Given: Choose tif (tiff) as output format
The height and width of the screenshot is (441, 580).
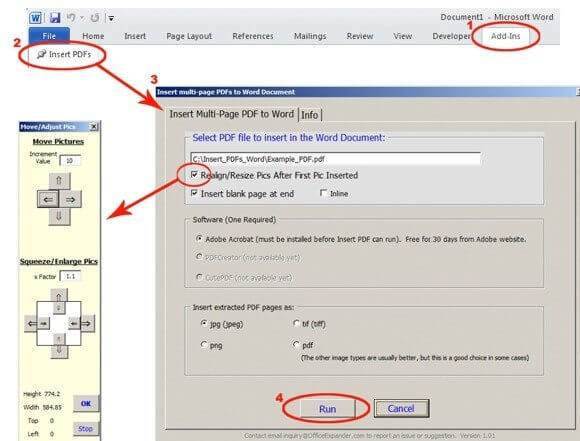Looking at the screenshot, I should click(x=296, y=323).
